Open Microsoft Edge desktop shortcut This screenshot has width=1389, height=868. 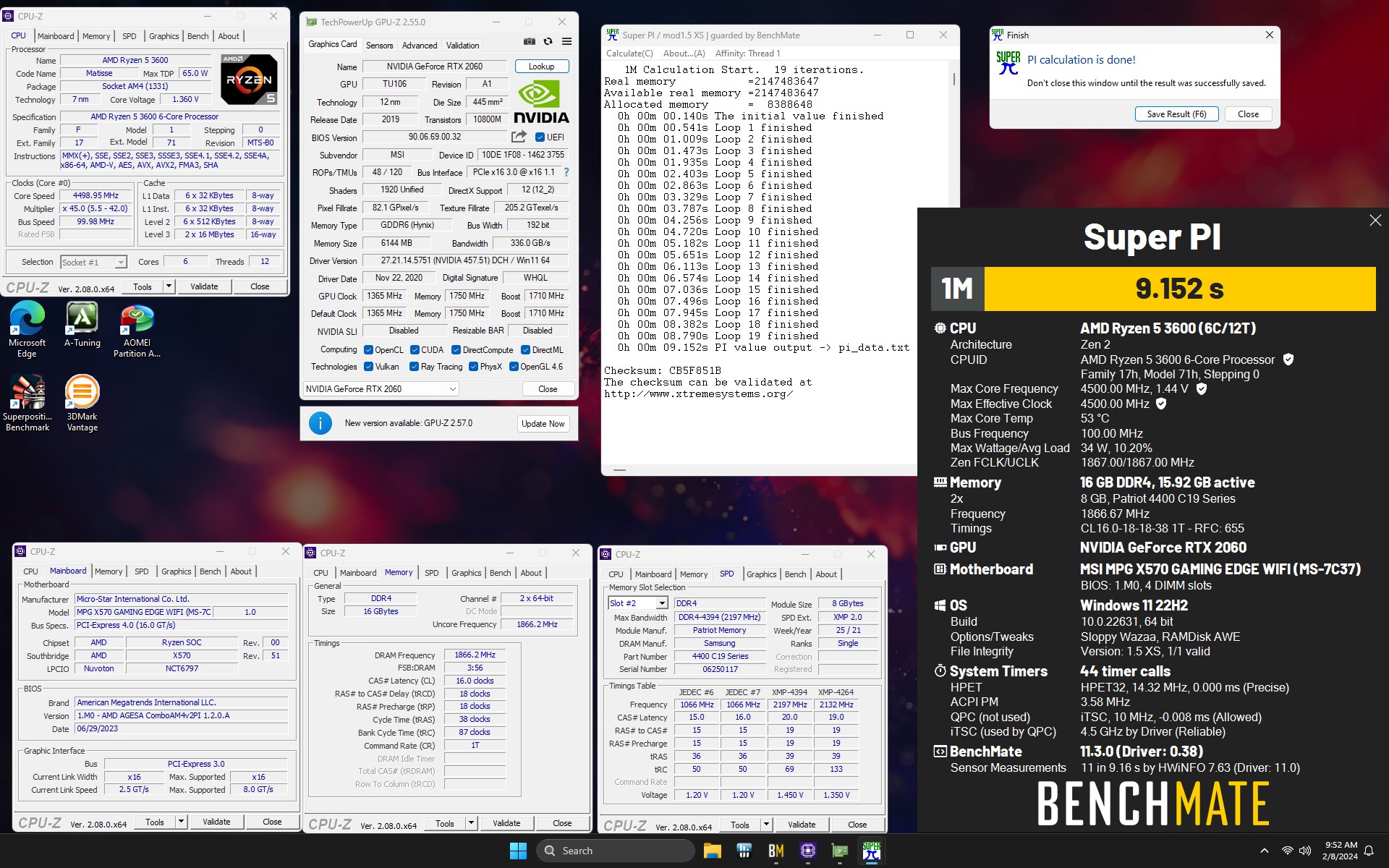27,330
